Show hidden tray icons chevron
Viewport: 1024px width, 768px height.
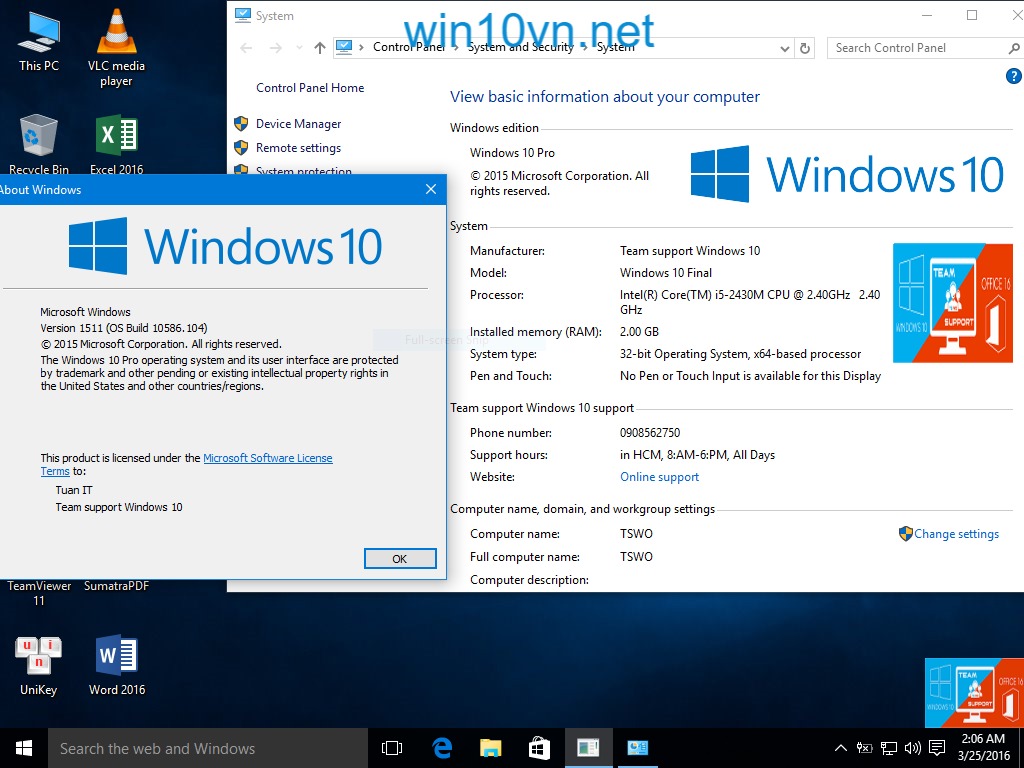coord(840,748)
